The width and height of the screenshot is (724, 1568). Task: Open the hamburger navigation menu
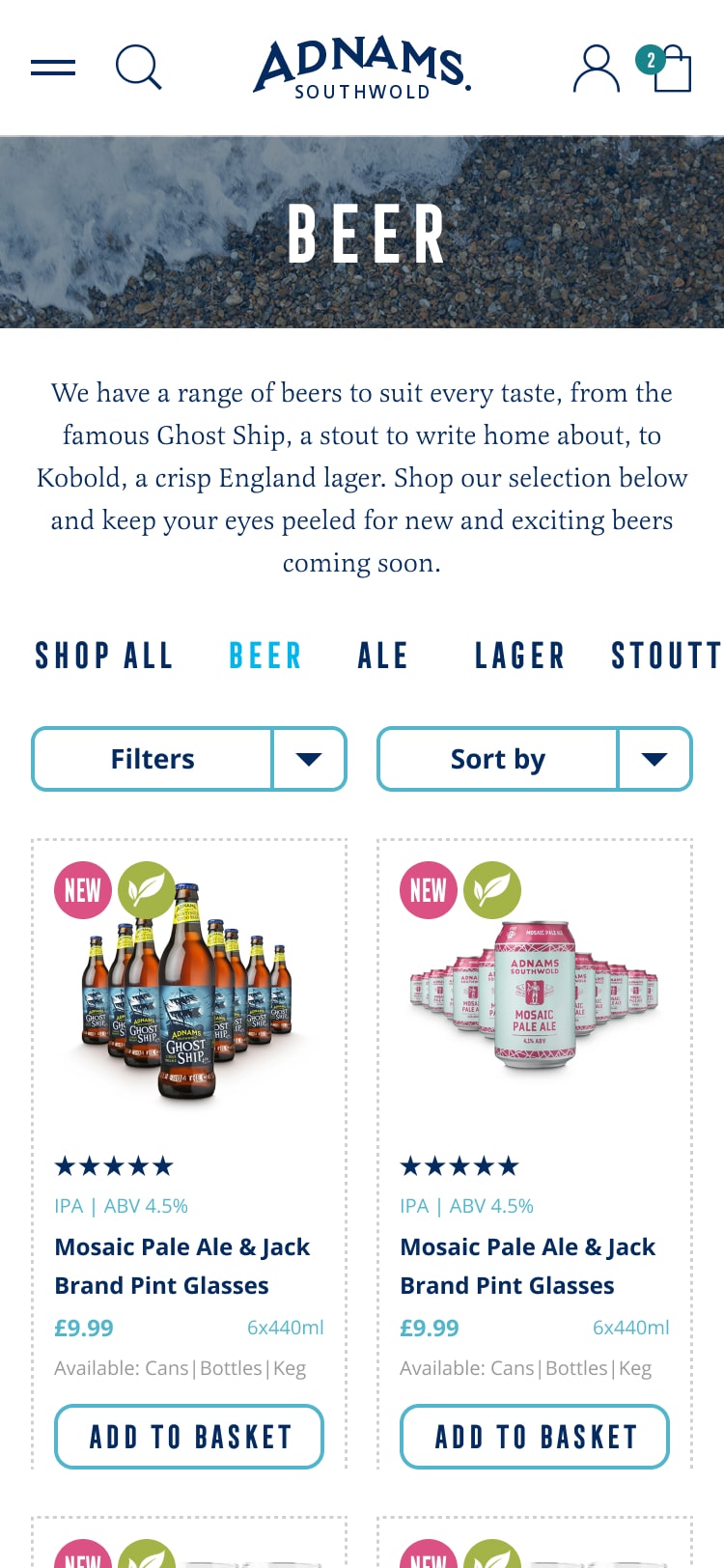(x=53, y=68)
